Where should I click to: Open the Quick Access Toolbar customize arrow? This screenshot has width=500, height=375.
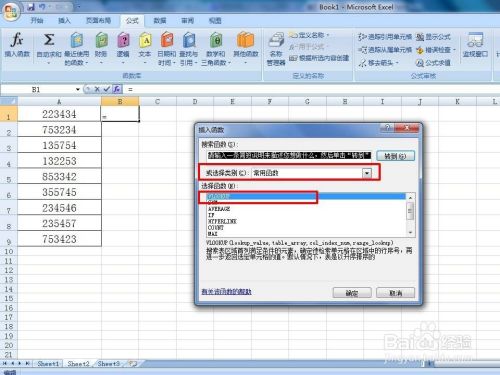coord(79,7)
